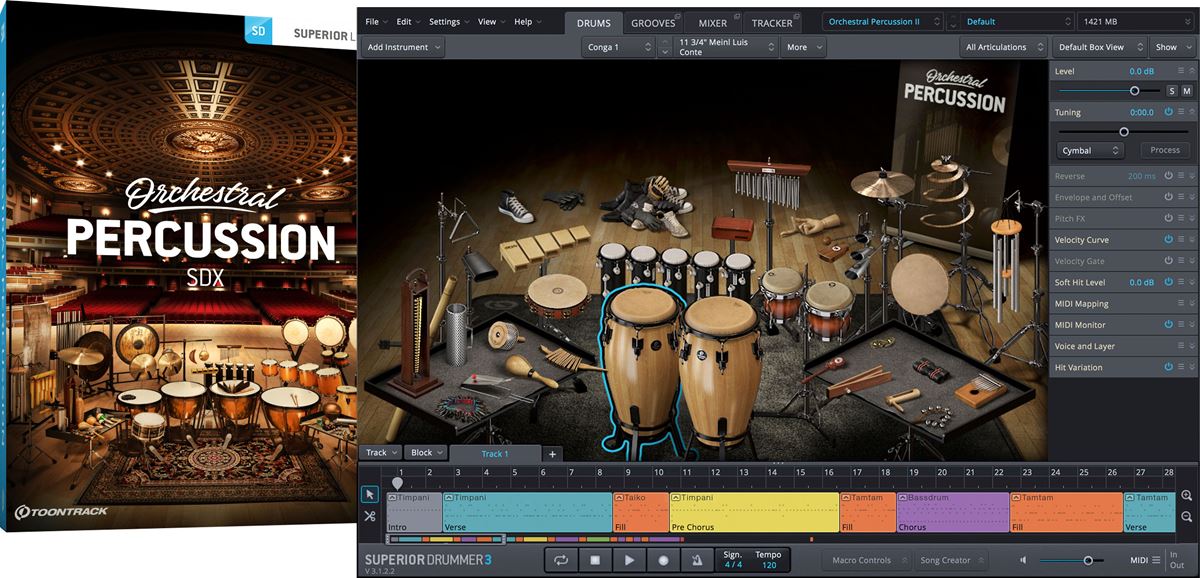Screen dimensions: 1200x578
Task: Pop out the Grooves tab in a separate window
Action: [679, 16]
